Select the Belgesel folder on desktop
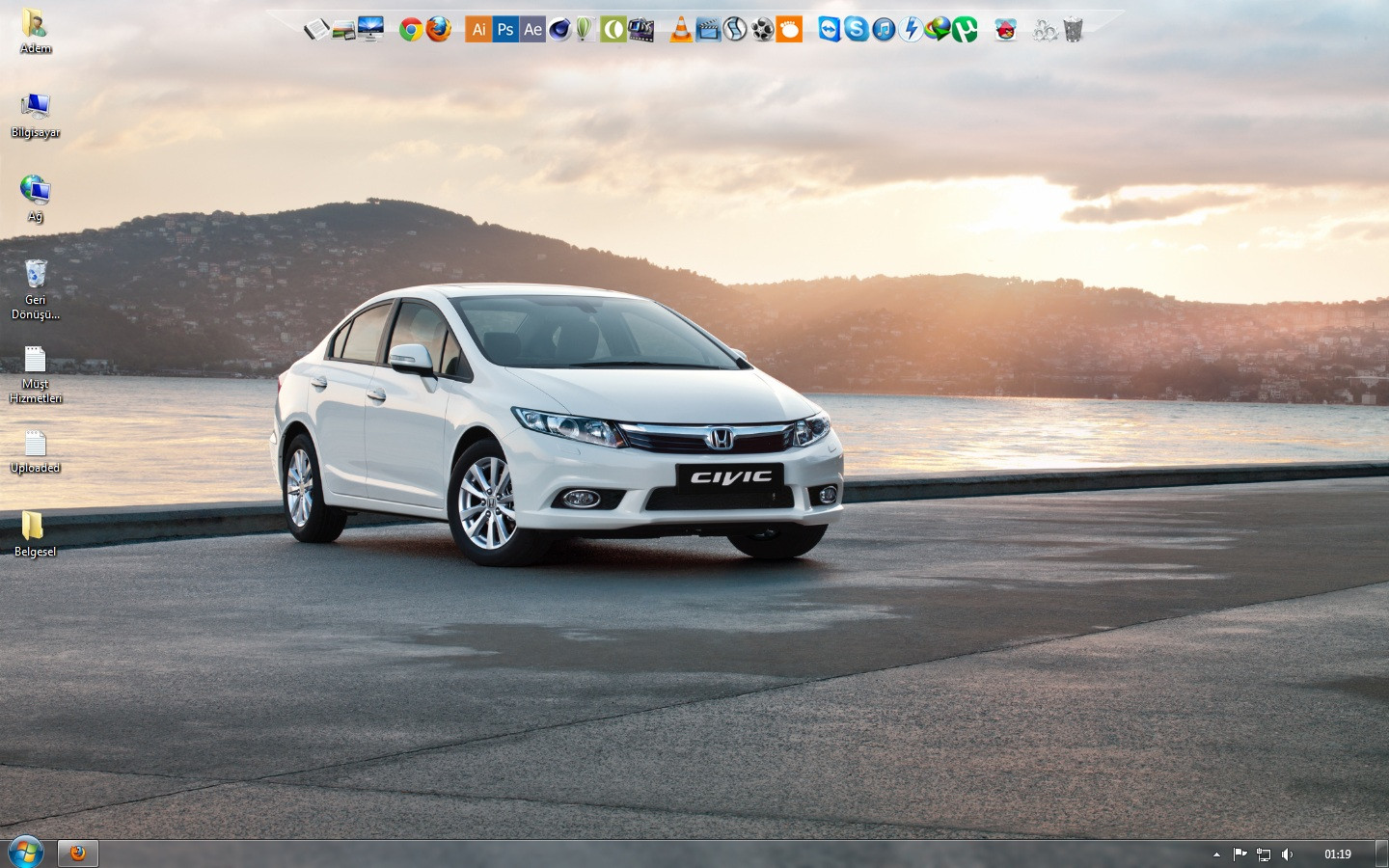 click(33, 527)
